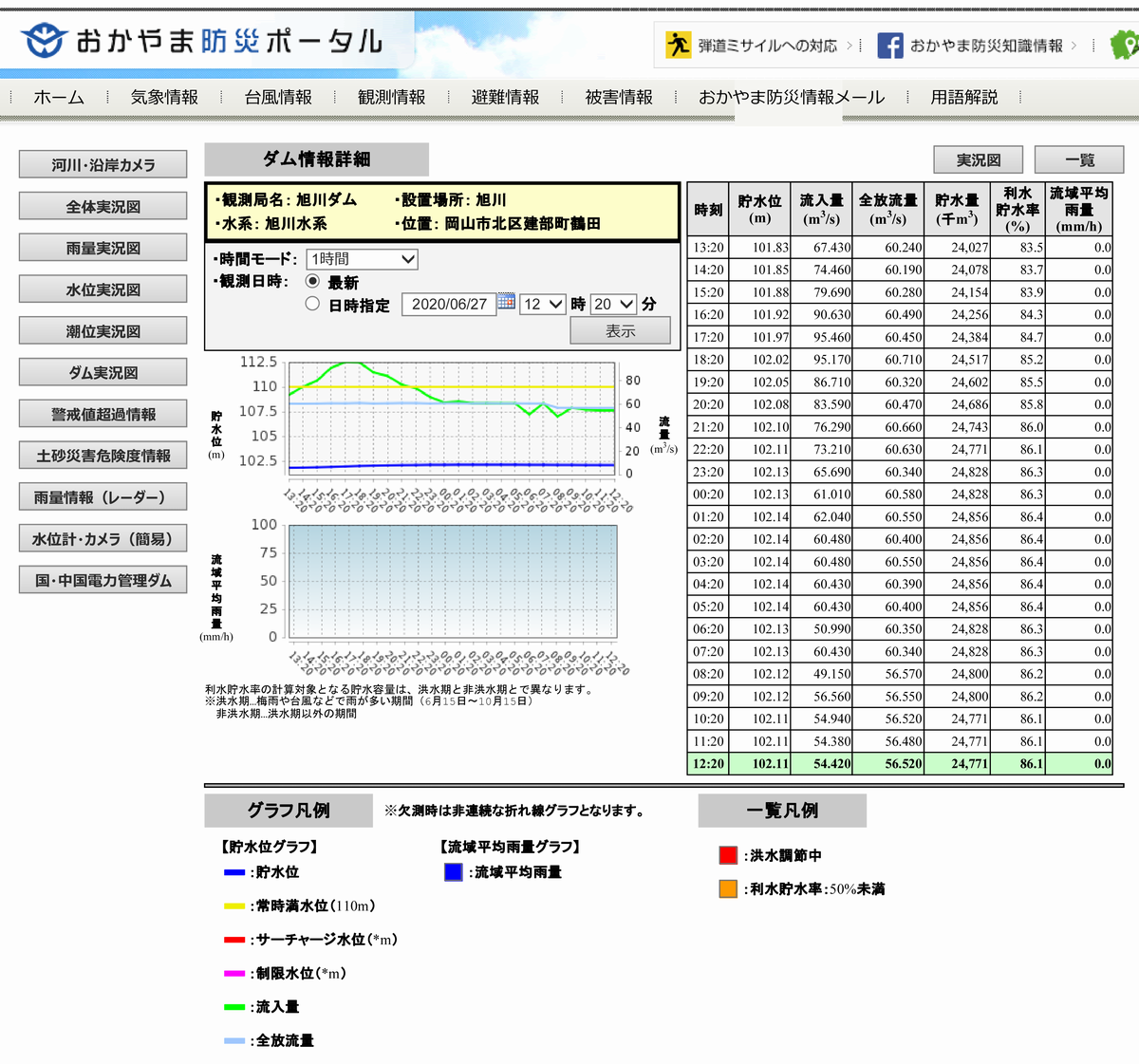The width and height of the screenshot is (1139, 1064).
Task: Click the orange 利水貯水率 legend swatch
Action: pyautogui.click(x=728, y=889)
